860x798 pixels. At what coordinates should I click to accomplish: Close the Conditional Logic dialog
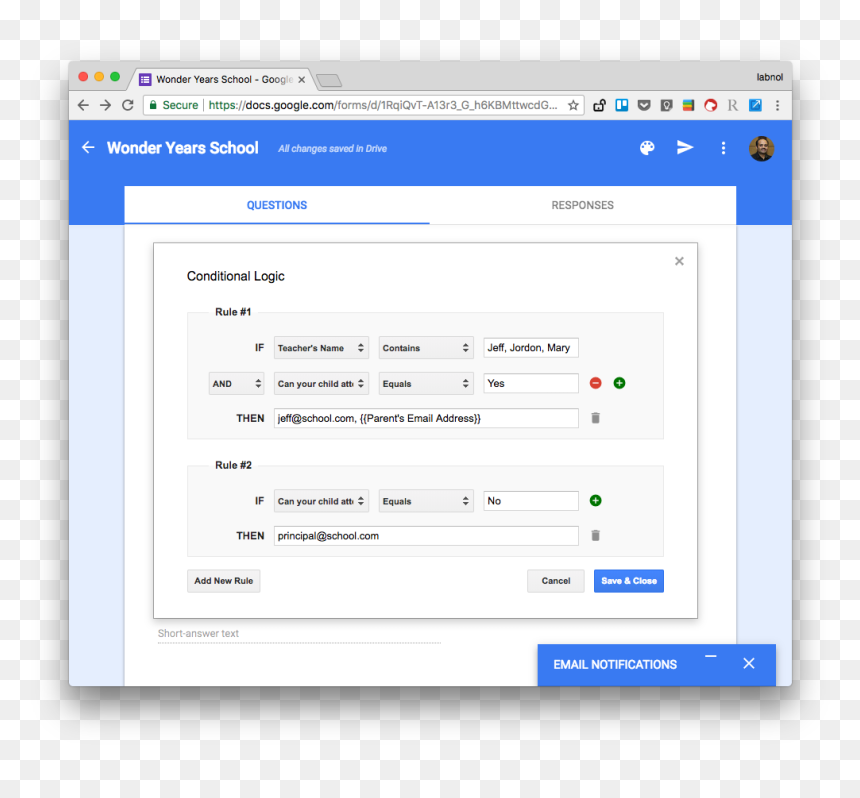click(679, 261)
